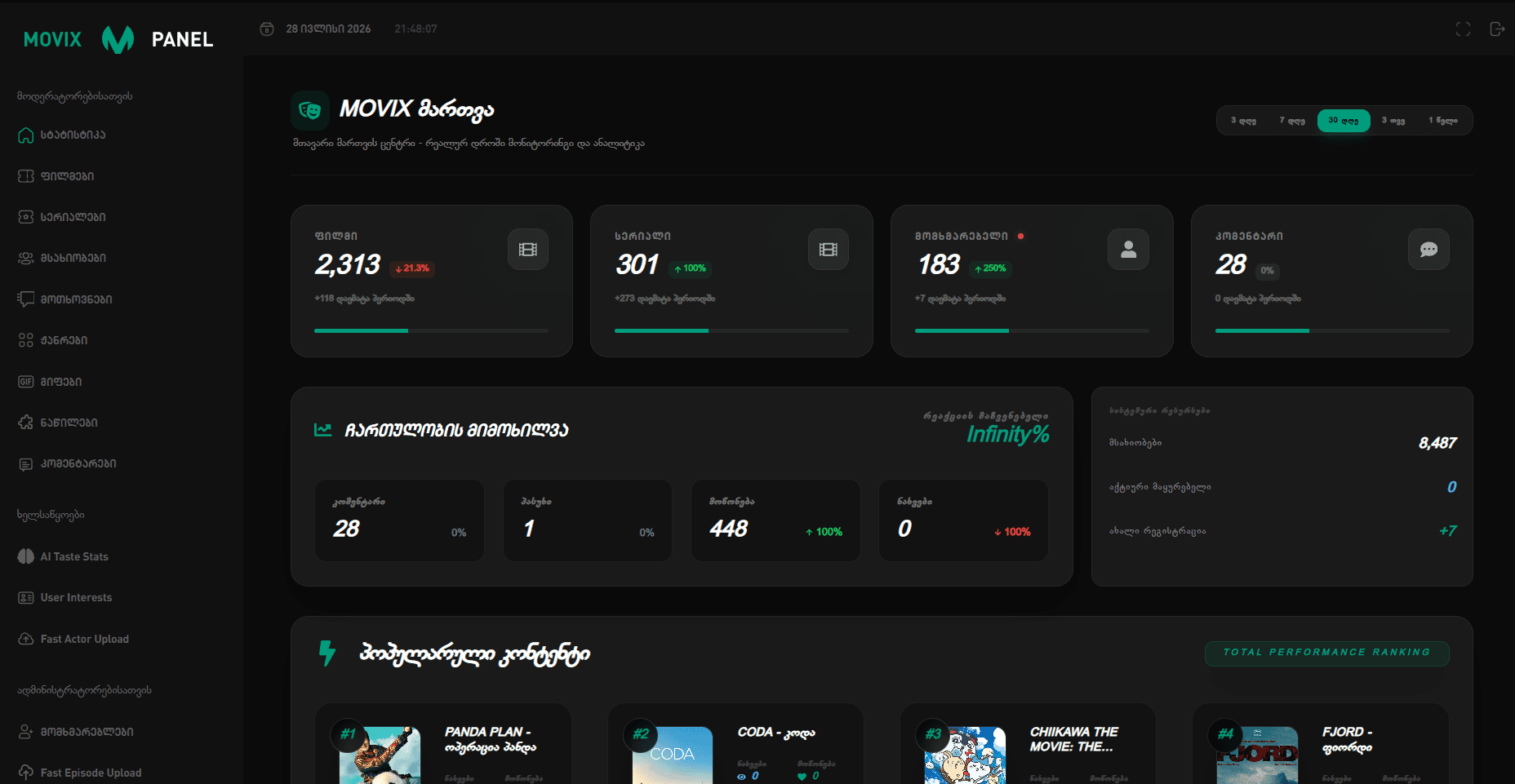The image size is (1515, 784).
Task: Click the date 28 ივლისი 2026
Action: (x=328, y=29)
